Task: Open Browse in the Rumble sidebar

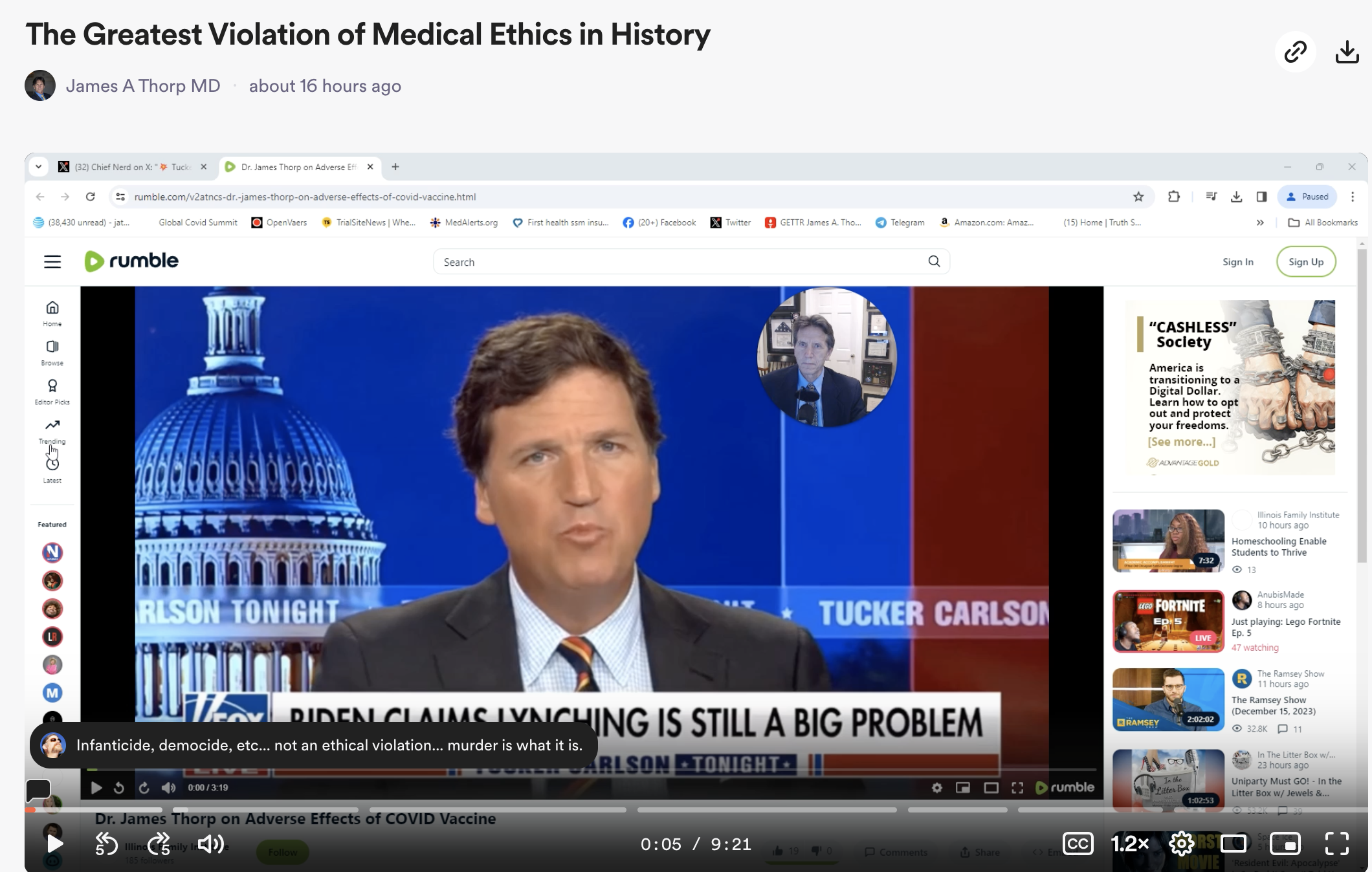Action: point(52,353)
